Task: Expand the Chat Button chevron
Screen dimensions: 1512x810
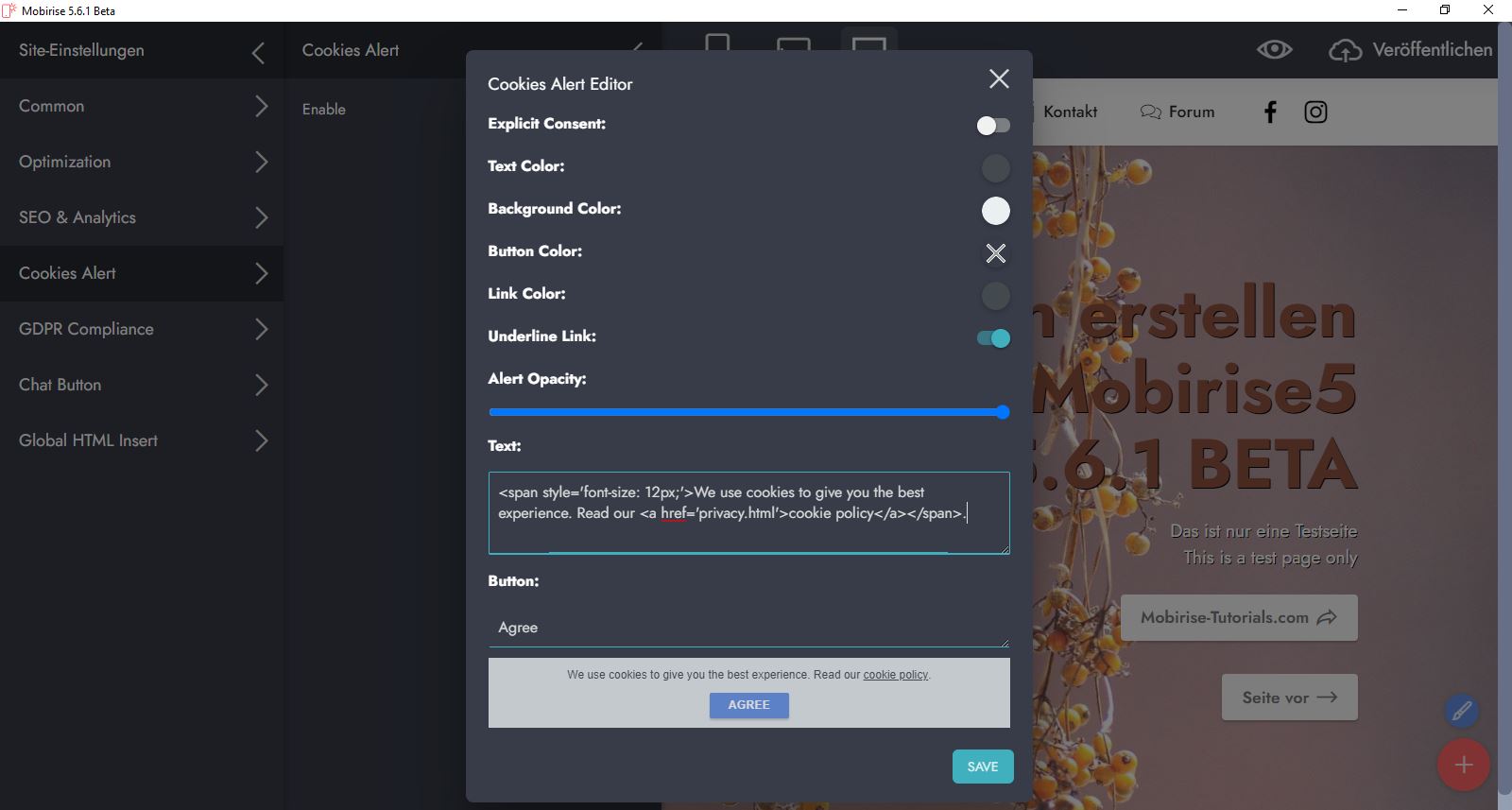Action: coord(262,385)
